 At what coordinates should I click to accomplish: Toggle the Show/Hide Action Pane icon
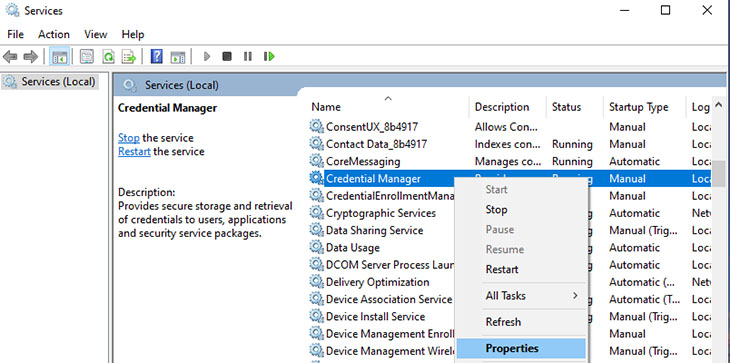(178, 57)
